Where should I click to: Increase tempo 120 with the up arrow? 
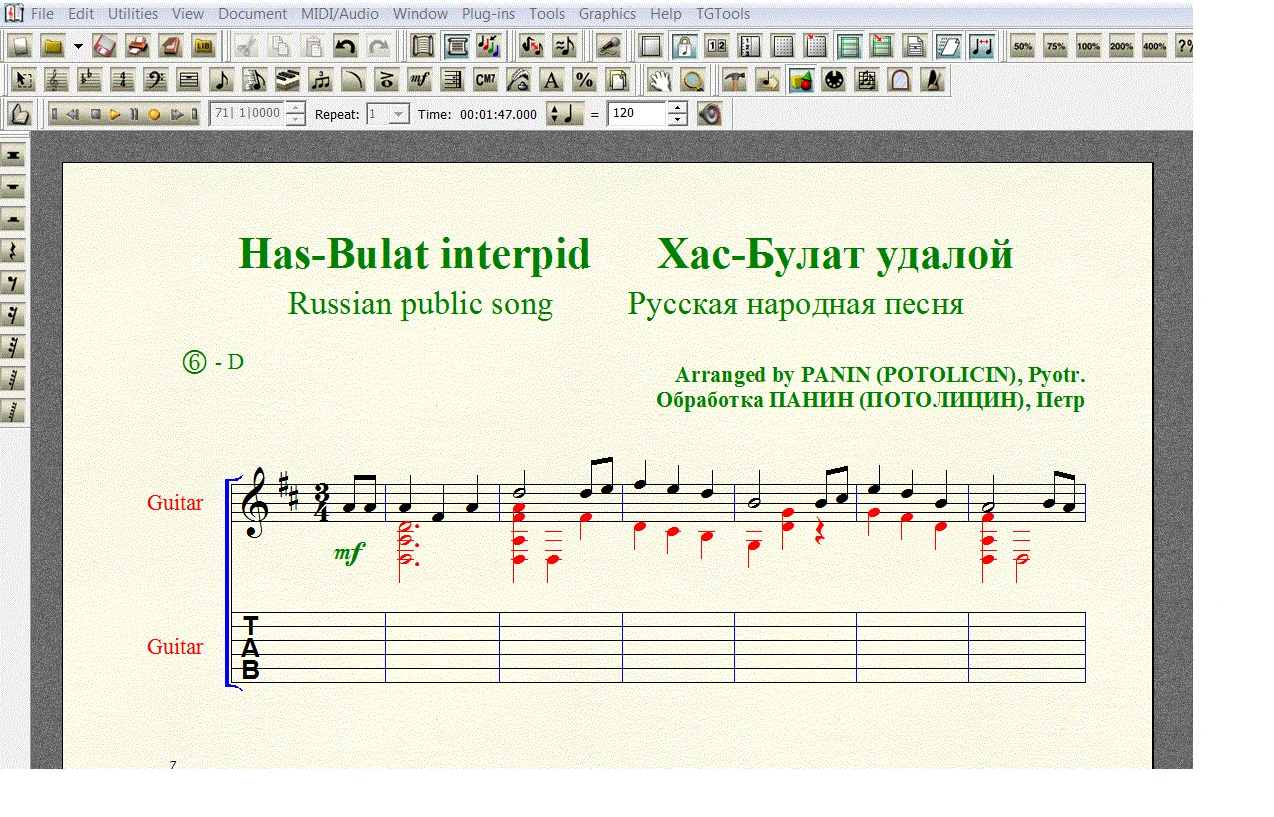point(677,108)
